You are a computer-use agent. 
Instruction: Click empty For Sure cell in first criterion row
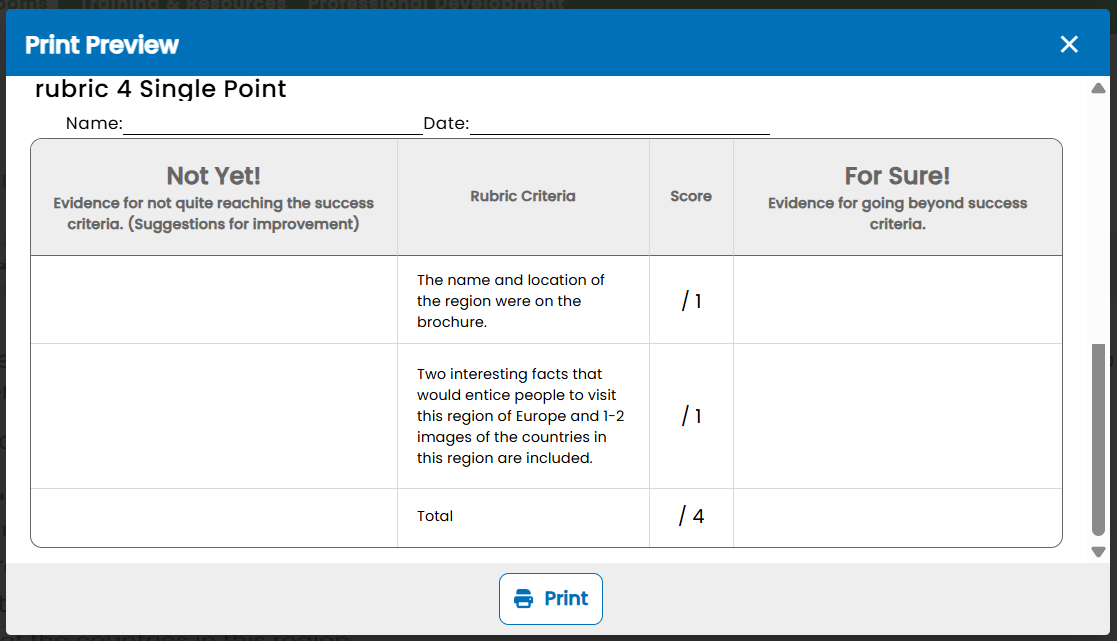898,300
